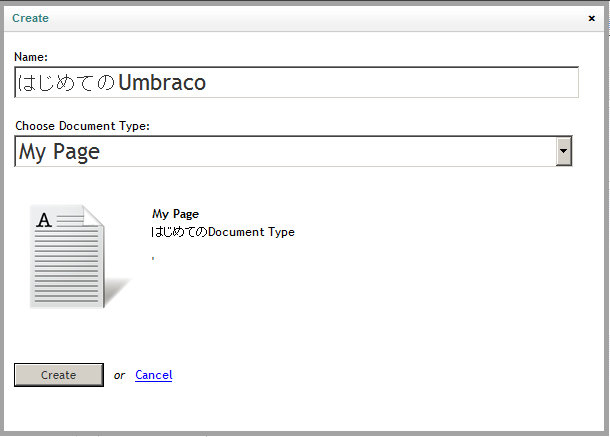The width and height of the screenshot is (610, 437).
Task: Click the Name input field
Action: pyautogui.click(x=296, y=82)
